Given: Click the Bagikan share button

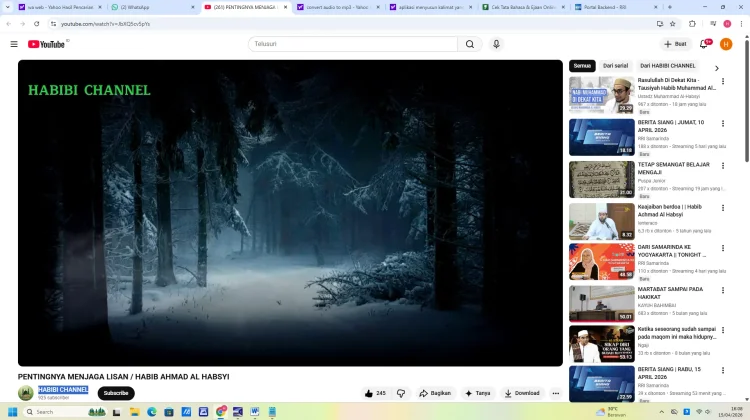Looking at the screenshot, I should coord(435,393).
